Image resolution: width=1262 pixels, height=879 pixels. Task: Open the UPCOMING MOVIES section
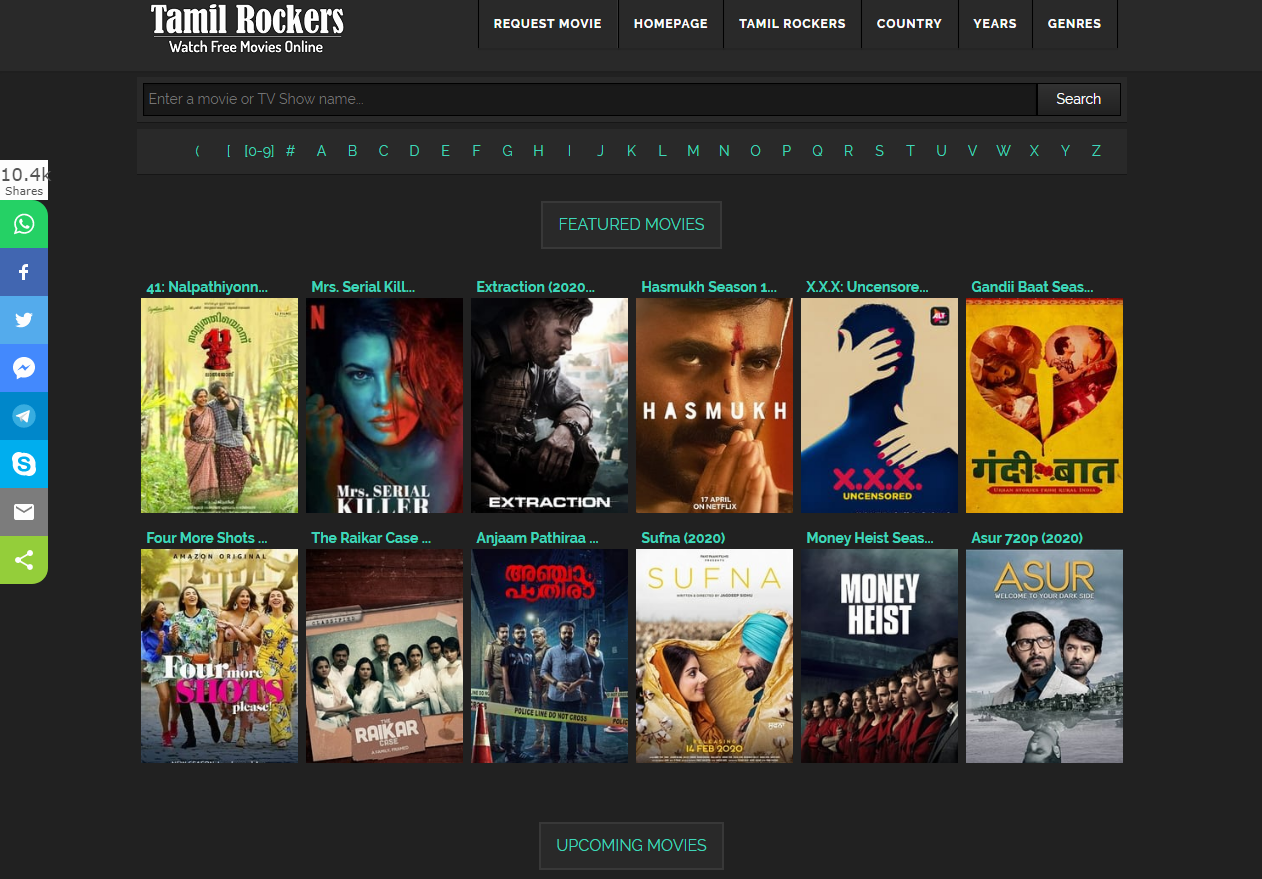click(x=631, y=846)
